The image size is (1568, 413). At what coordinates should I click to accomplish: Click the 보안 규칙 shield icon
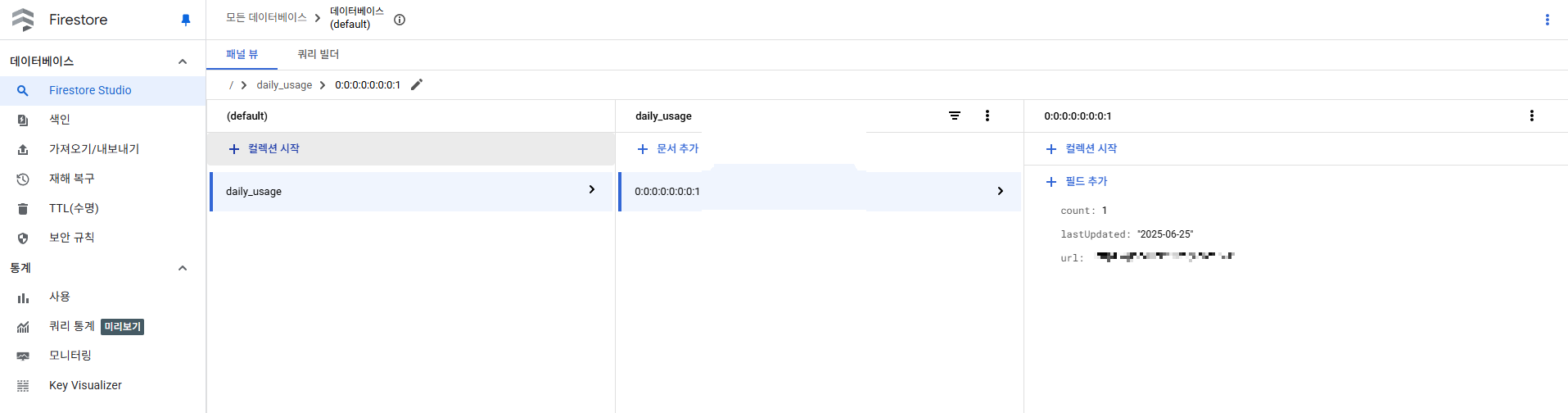tap(23, 238)
